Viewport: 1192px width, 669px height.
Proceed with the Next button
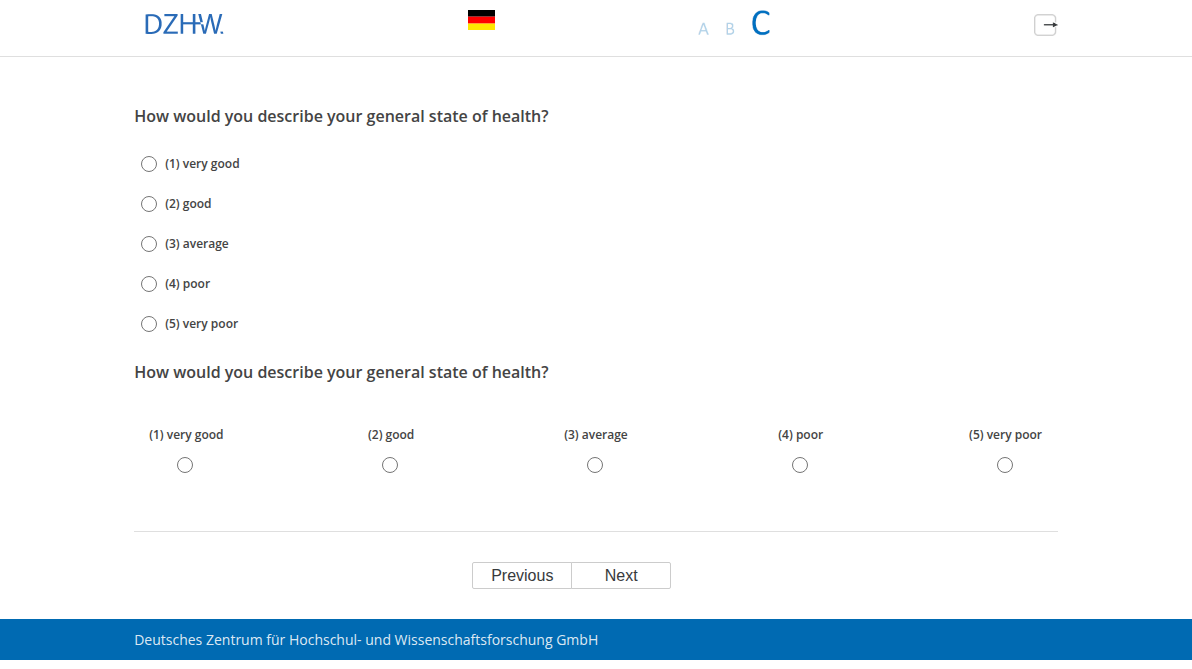click(621, 575)
